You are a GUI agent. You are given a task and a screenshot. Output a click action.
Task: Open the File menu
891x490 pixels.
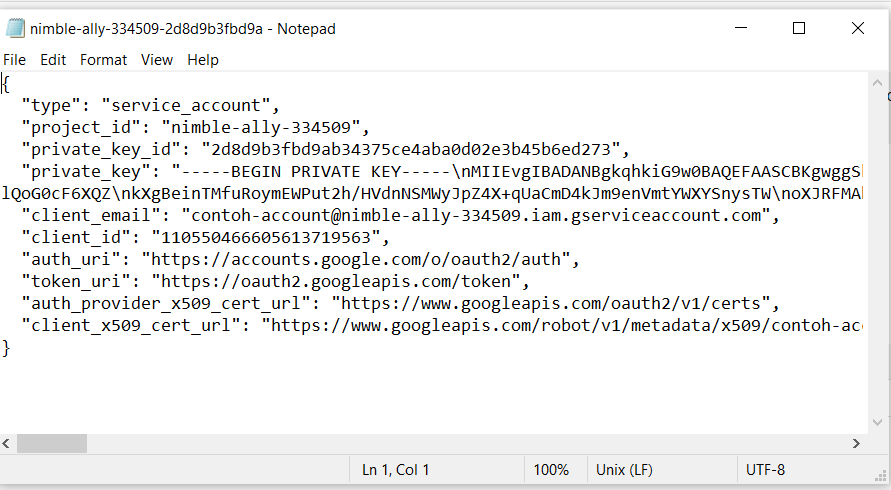click(x=14, y=60)
